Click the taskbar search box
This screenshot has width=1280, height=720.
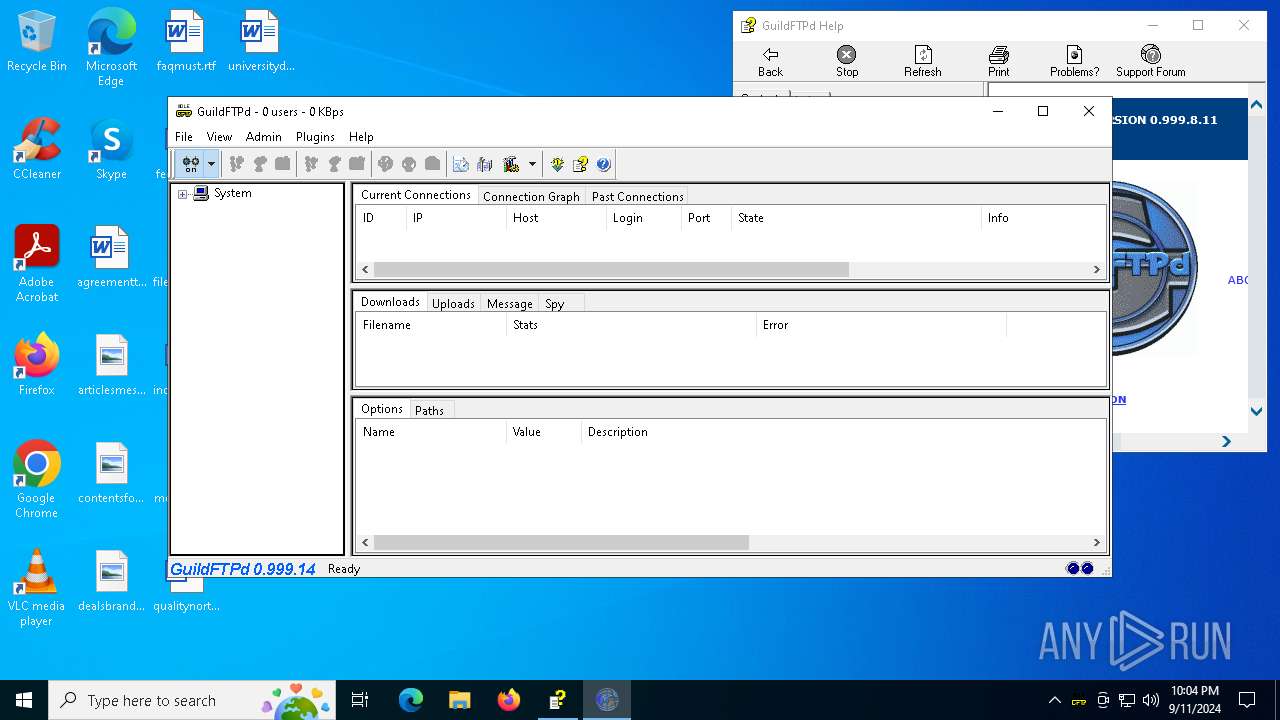(x=192, y=700)
